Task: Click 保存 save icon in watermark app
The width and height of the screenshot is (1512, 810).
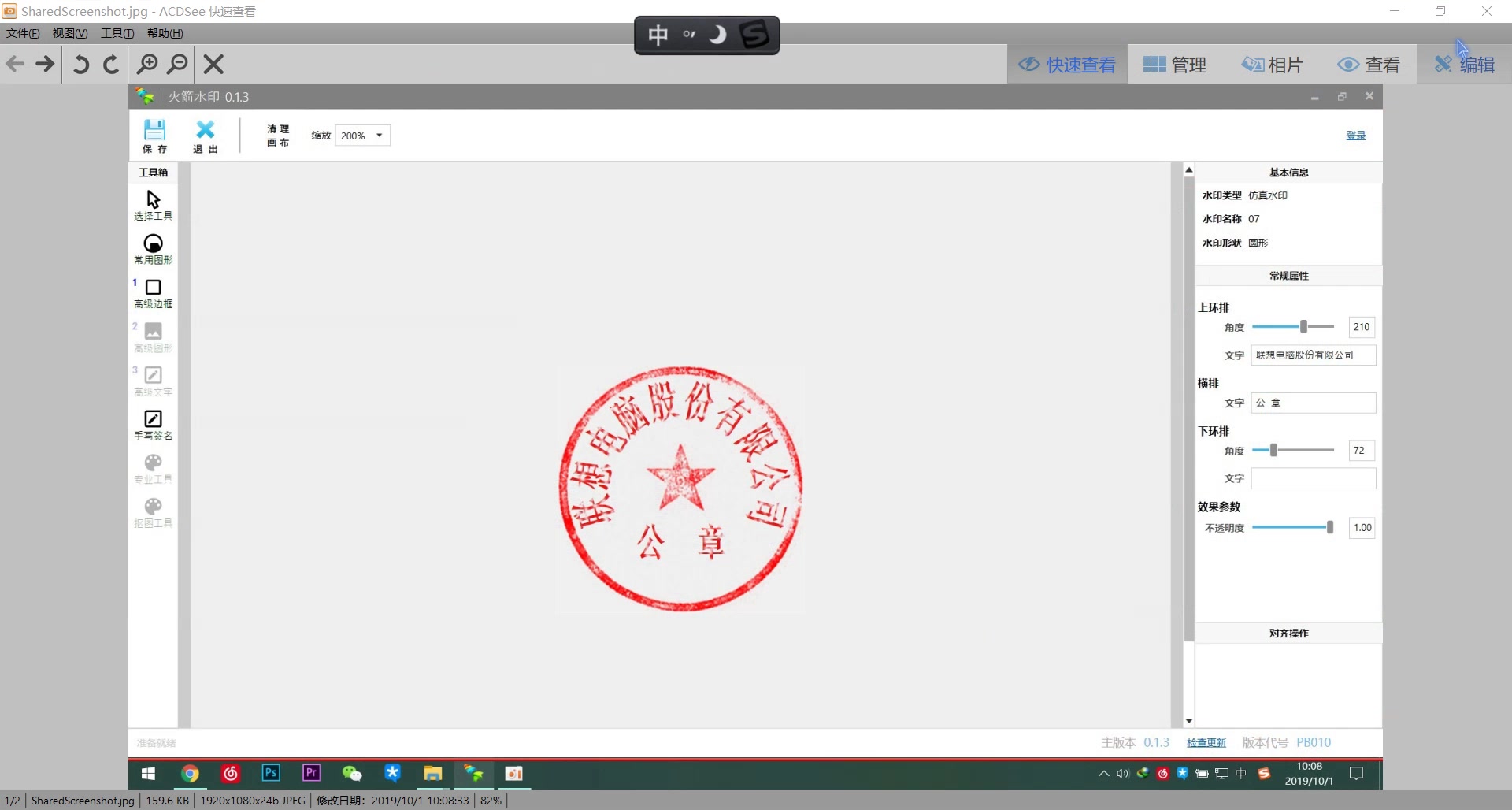Action: [155, 136]
